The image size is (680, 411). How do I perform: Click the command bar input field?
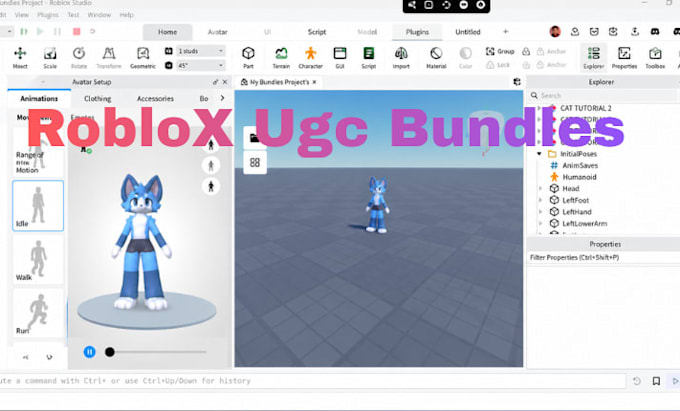coord(312,381)
